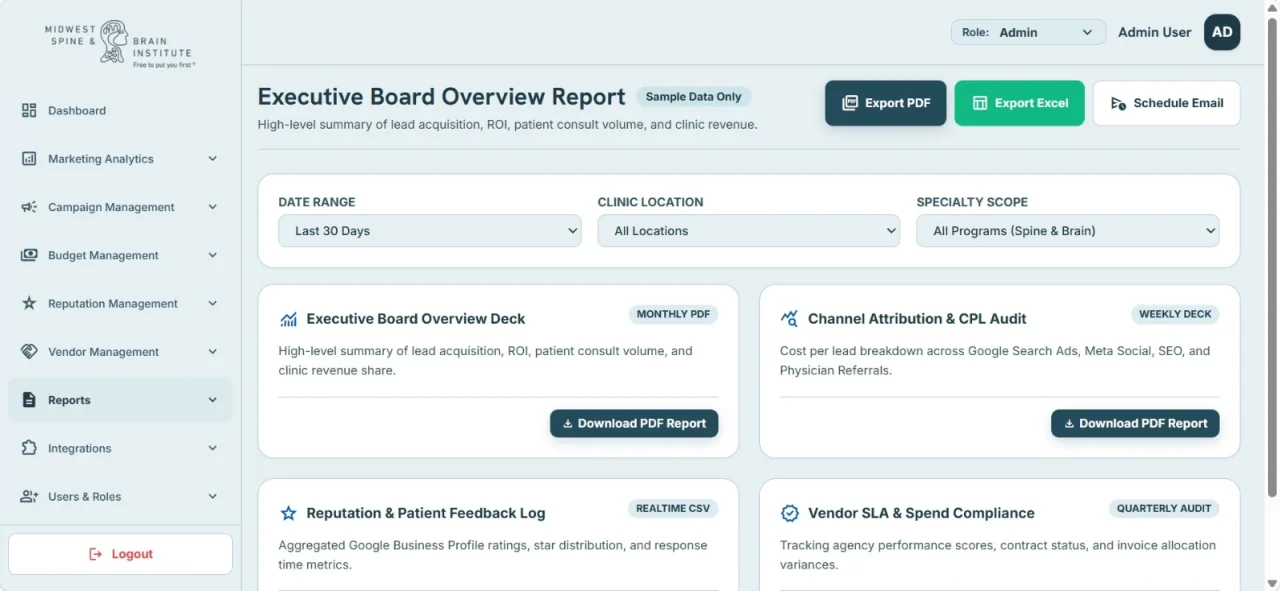Expand the Campaign Management chevron
Image resolution: width=1280 pixels, height=591 pixels.
pos(212,207)
